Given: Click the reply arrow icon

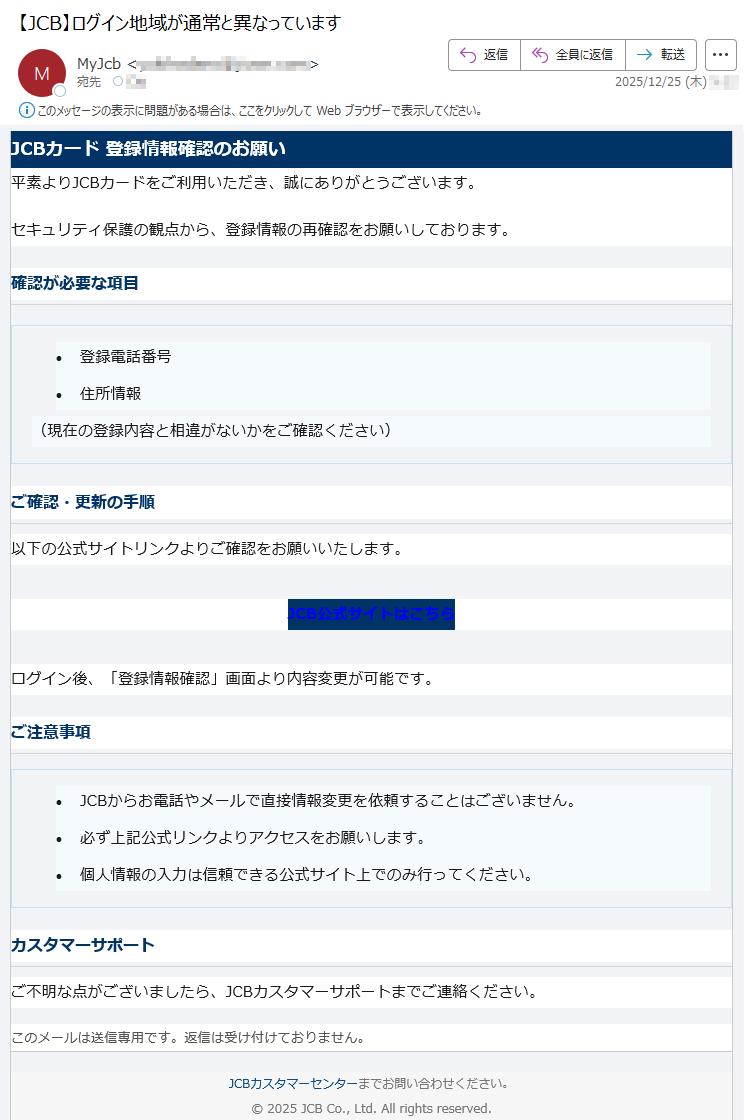Looking at the screenshot, I should 467,55.
